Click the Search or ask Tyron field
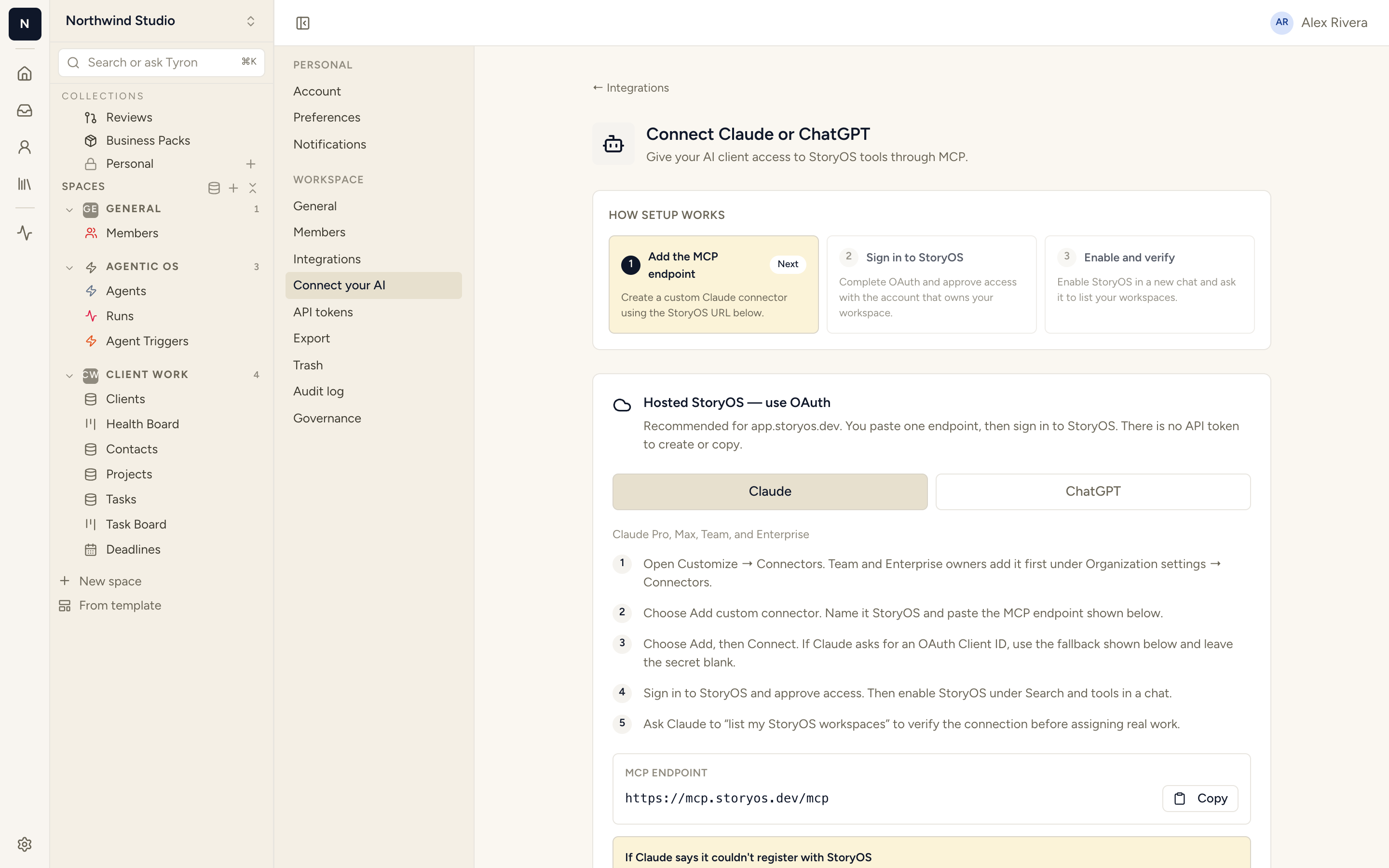 coord(161,63)
